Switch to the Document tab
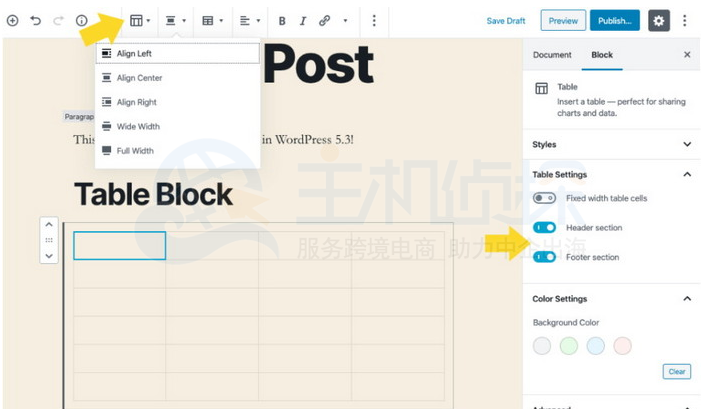This screenshot has width=718, height=409. point(552,55)
